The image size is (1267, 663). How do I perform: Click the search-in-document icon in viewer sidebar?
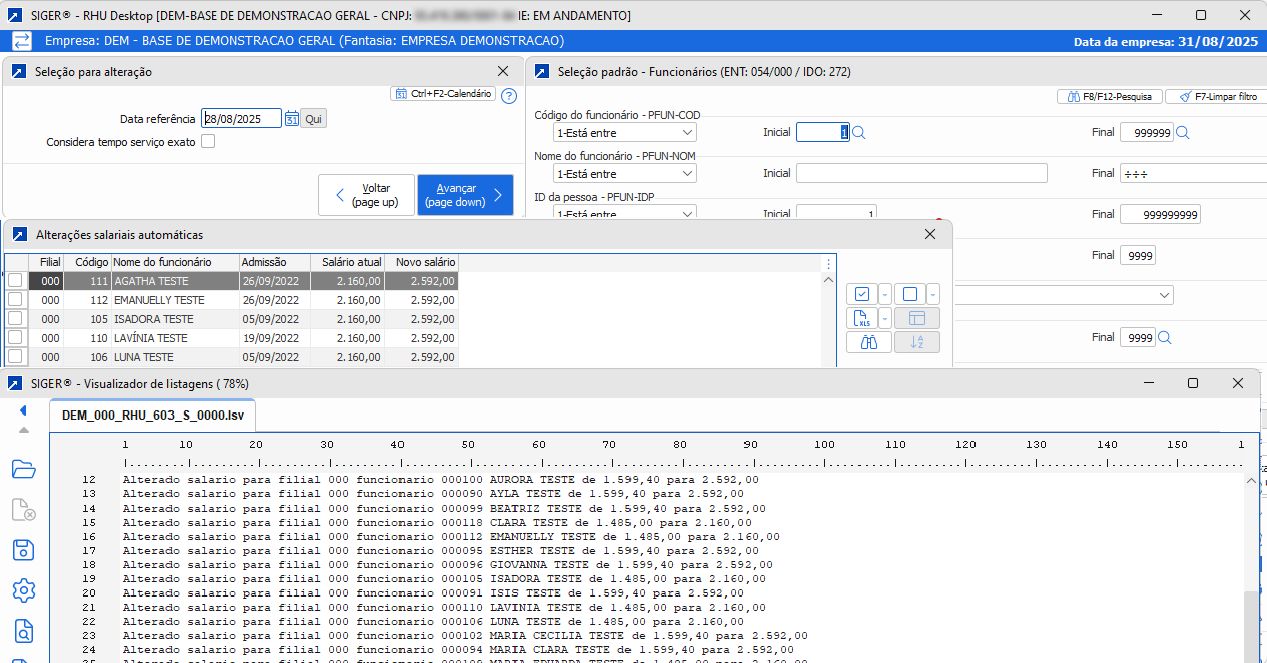coord(24,631)
